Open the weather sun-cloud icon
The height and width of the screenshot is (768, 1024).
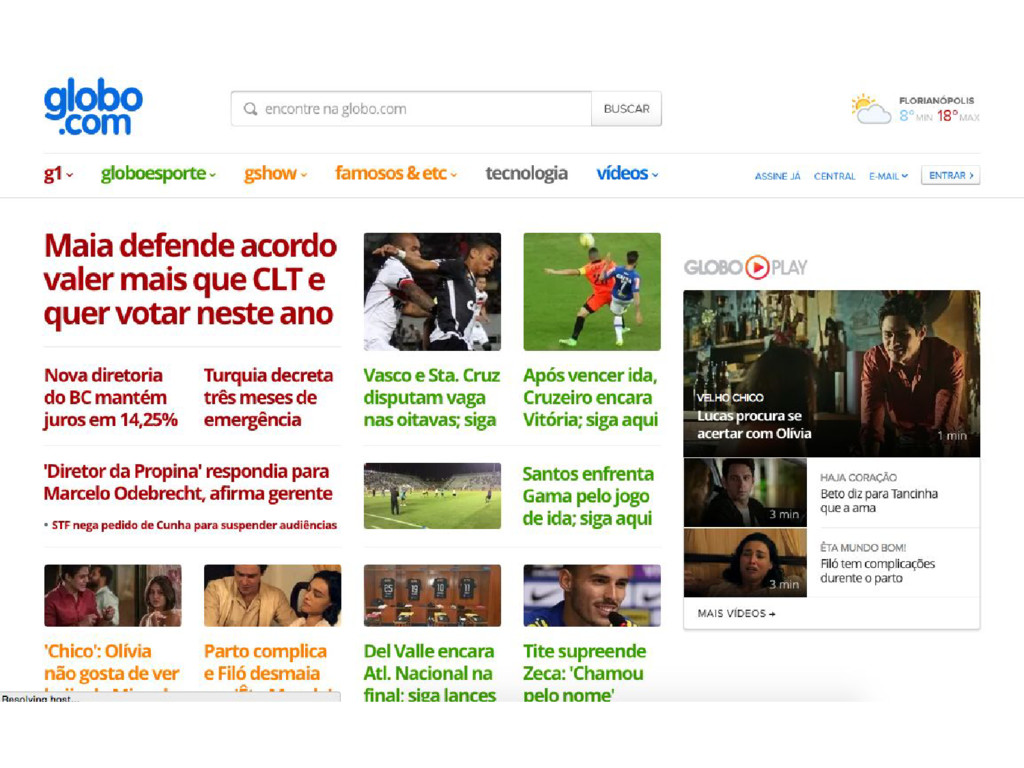coord(871,109)
